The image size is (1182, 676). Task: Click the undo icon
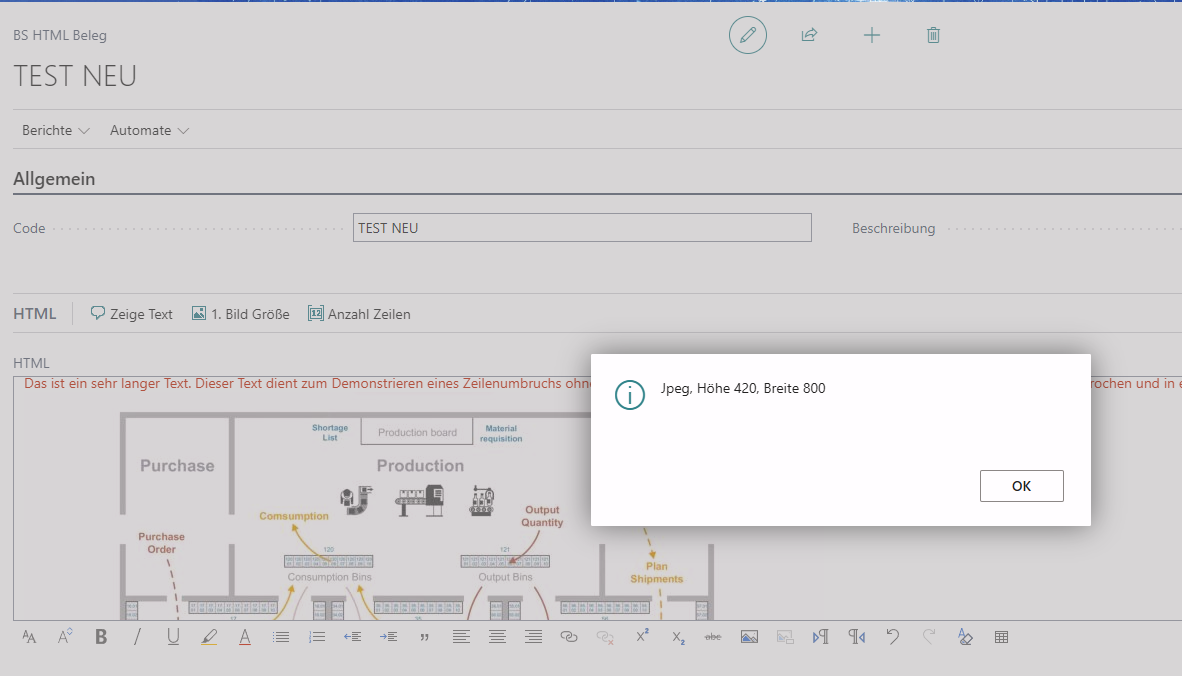click(893, 636)
